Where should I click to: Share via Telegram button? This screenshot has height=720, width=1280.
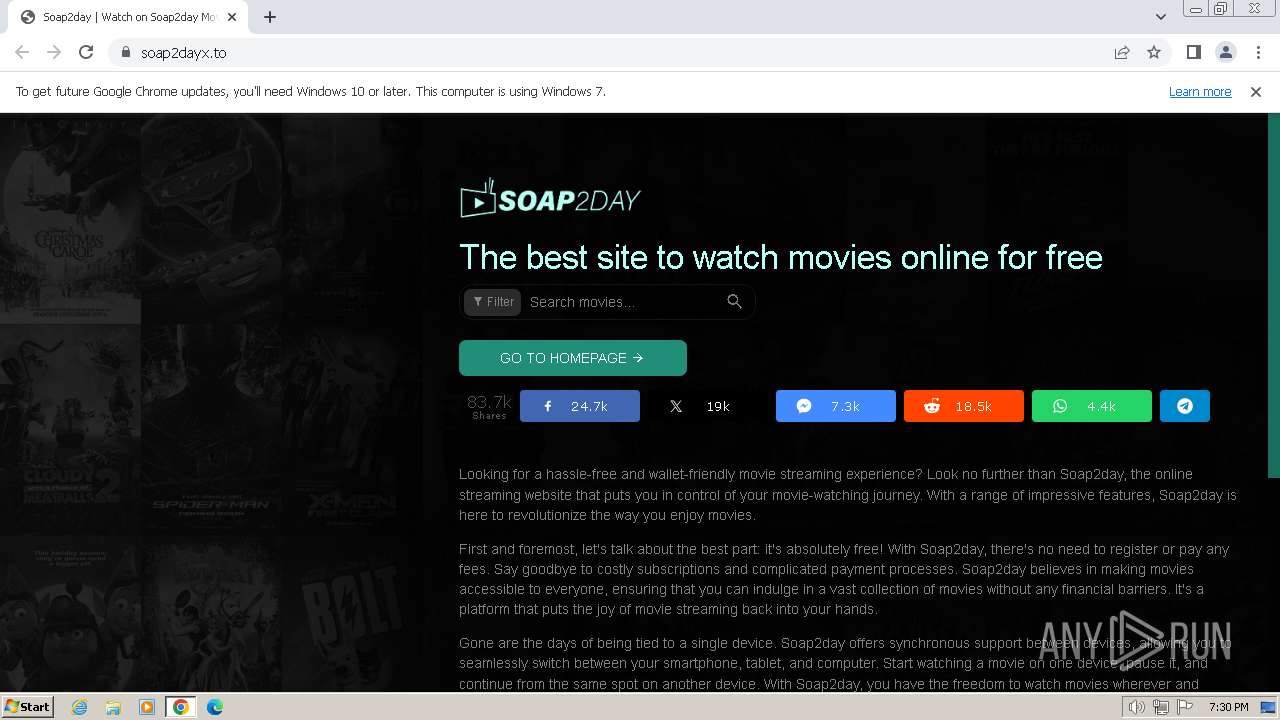1185,406
